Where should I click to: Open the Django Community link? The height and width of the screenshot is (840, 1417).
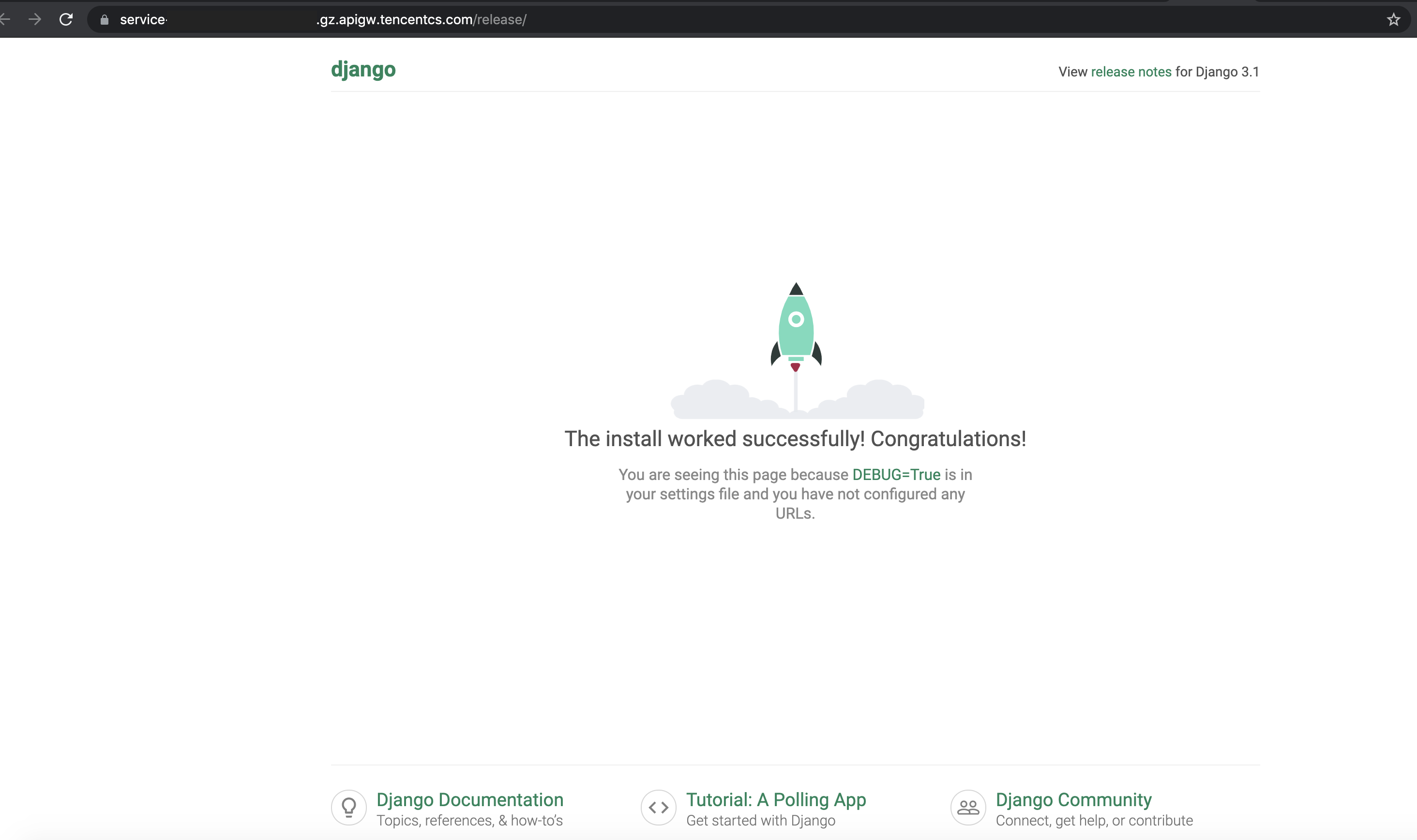1073,799
